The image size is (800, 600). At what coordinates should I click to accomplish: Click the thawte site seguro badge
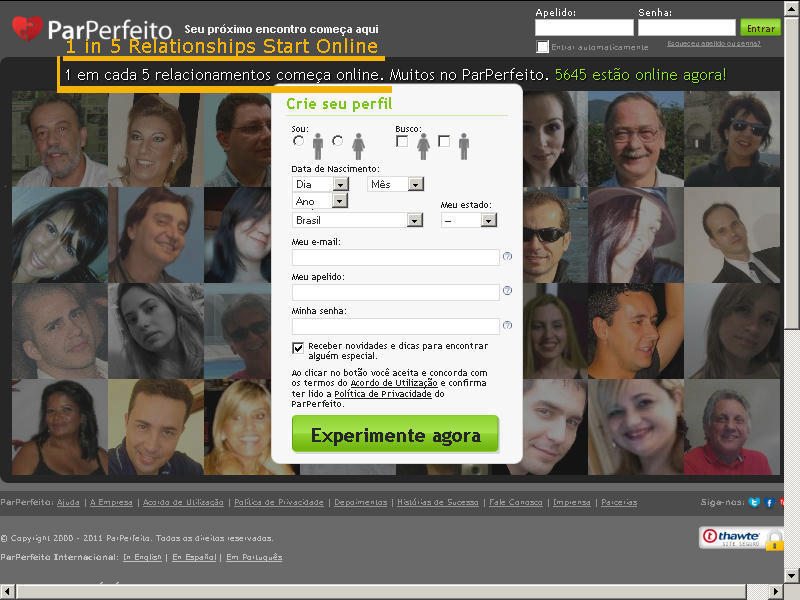click(x=741, y=538)
